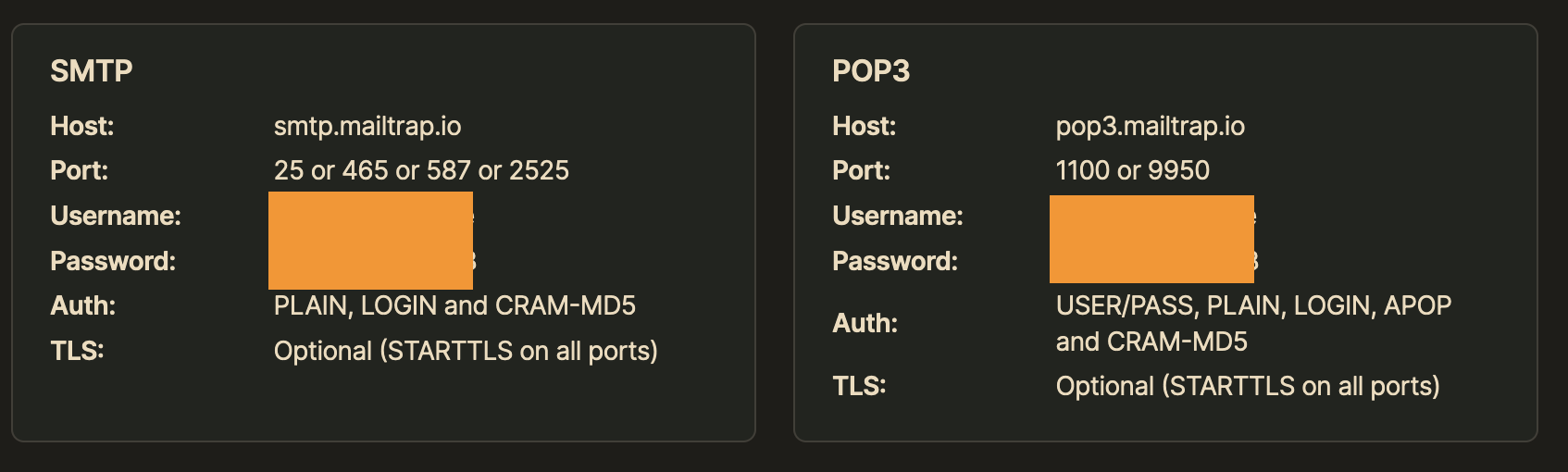
Task: Click the POP3 TLS Optional STARTTLS value
Action: tap(1248, 386)
